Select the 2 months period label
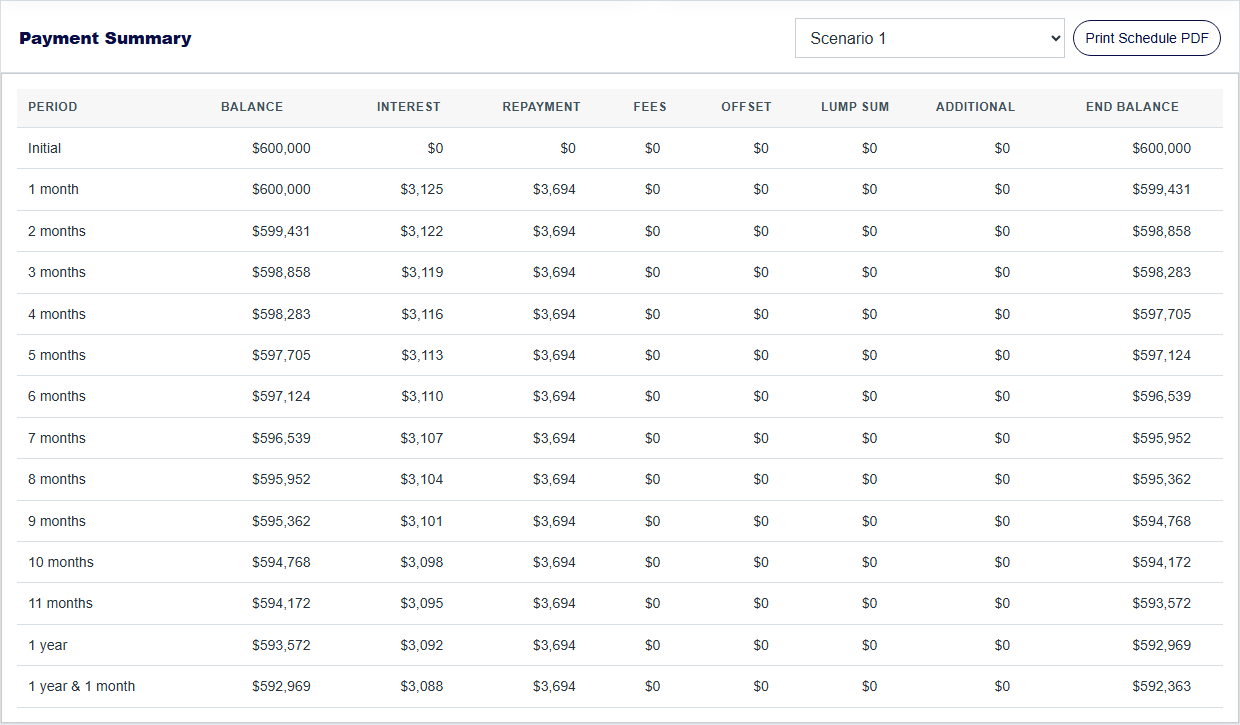The width and height of the screenshot is (1240, 725). tap(57, 231)
